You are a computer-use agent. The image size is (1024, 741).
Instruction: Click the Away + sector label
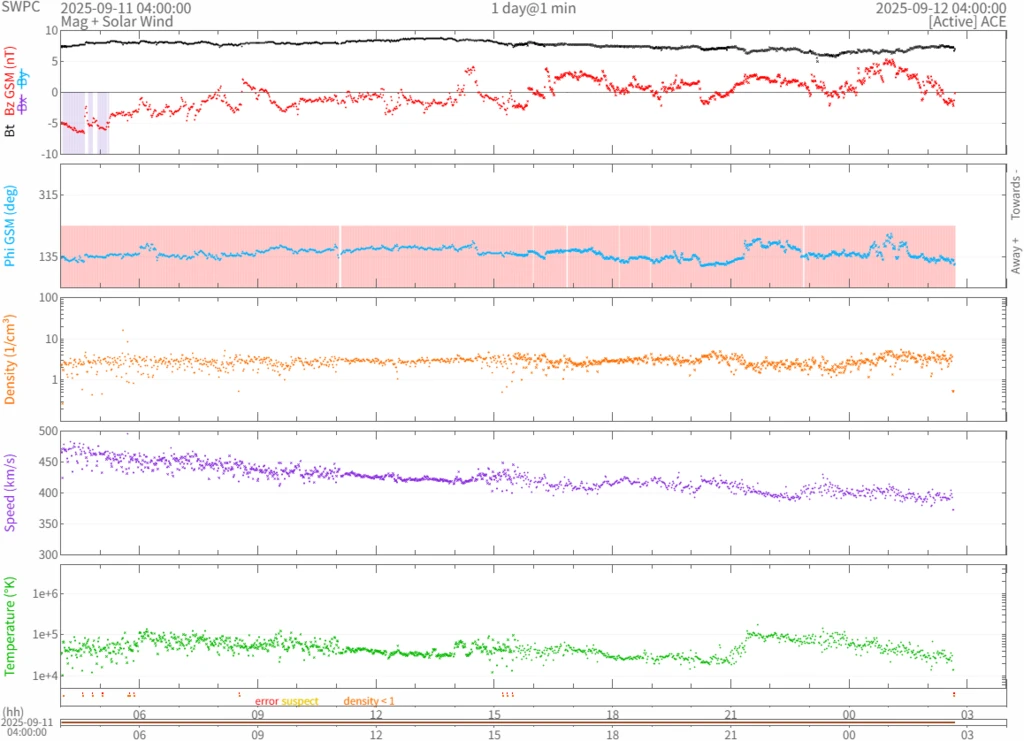pos(1015,256)
